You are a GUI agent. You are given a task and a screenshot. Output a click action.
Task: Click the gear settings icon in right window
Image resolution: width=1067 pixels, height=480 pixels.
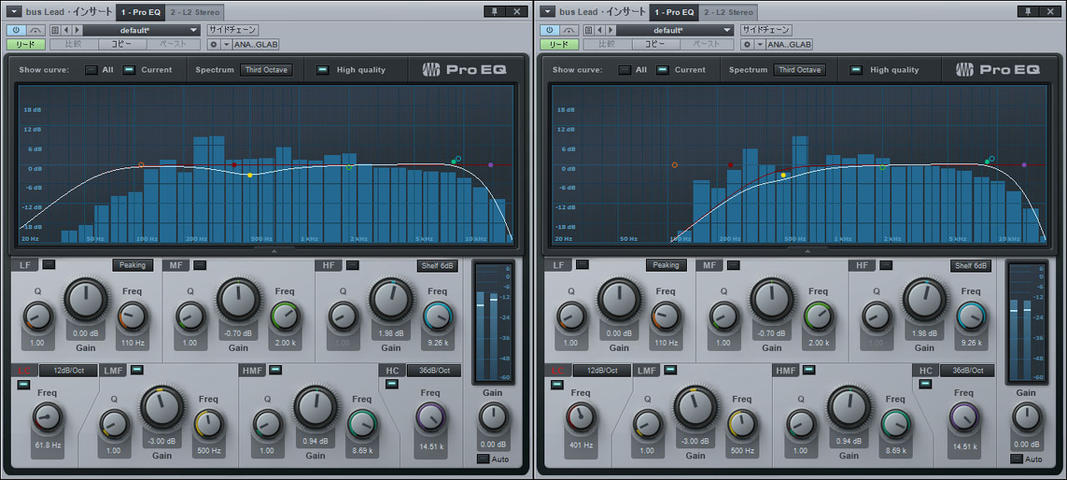(747, 44)
